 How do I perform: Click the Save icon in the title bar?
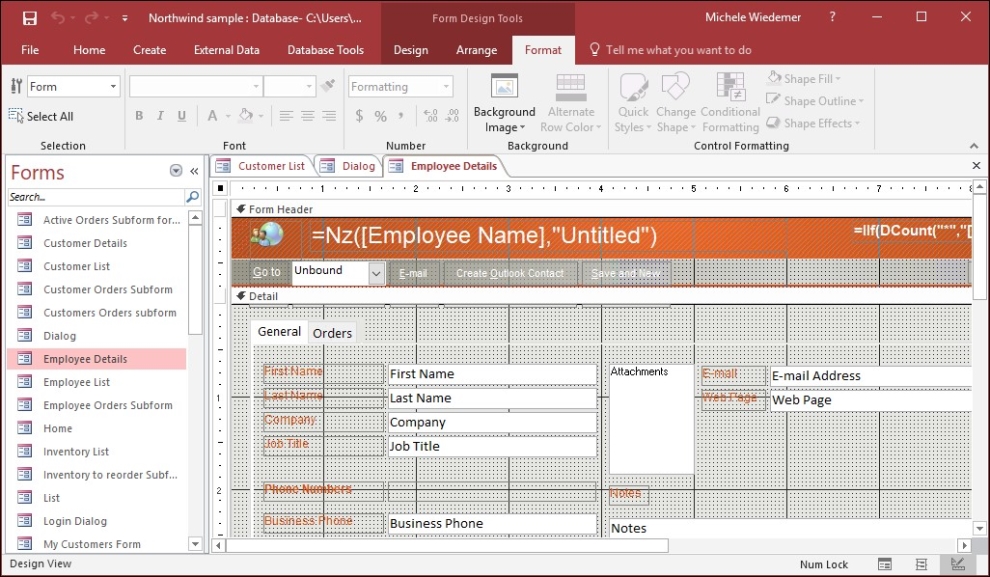click(30, 18)
